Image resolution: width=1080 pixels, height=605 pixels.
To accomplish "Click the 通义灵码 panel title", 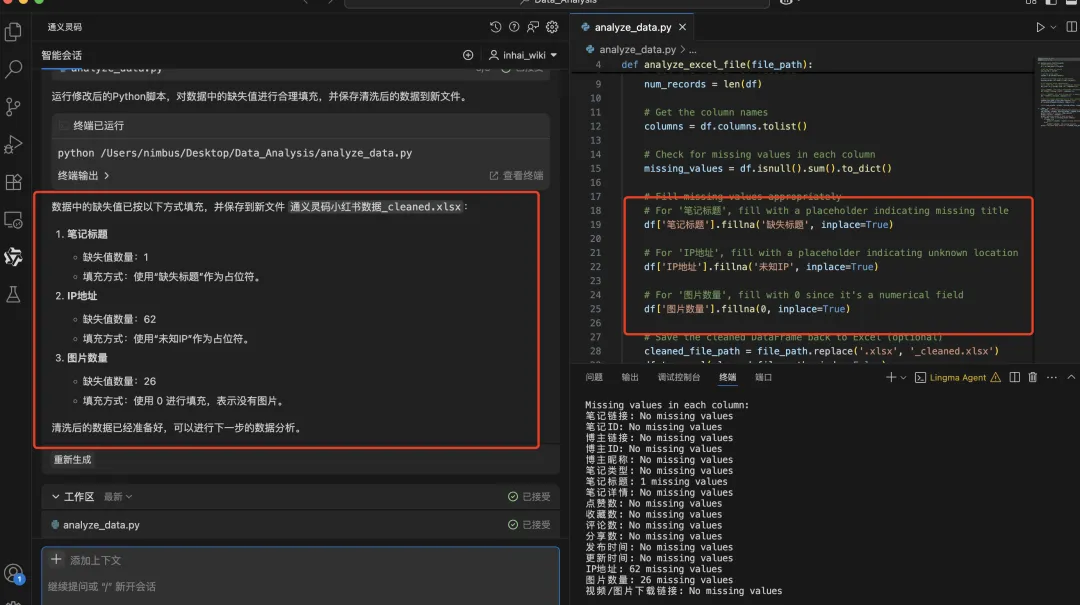I will (x=65, y=27).
